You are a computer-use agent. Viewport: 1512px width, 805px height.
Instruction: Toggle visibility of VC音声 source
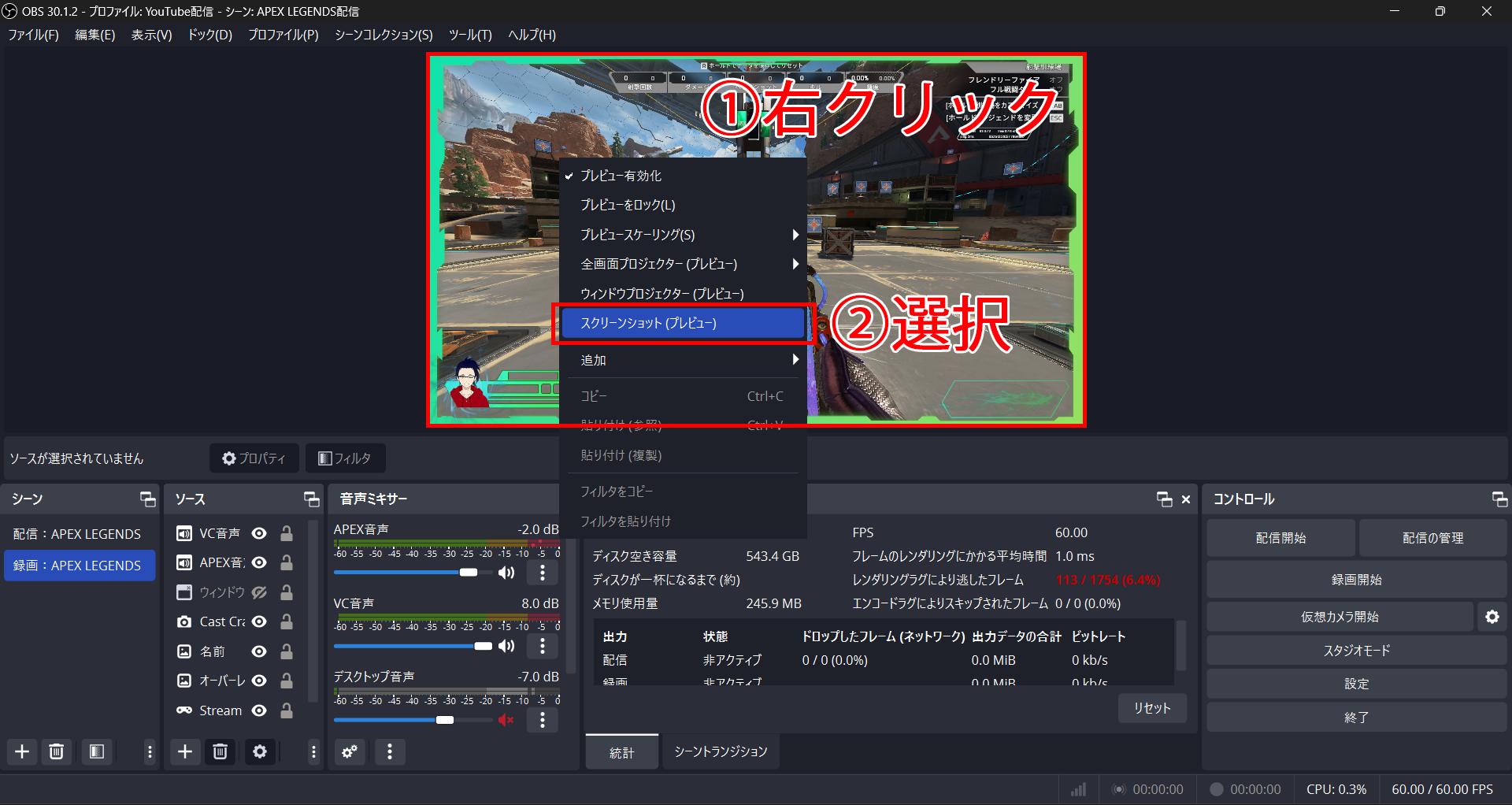tap(259, 533)
